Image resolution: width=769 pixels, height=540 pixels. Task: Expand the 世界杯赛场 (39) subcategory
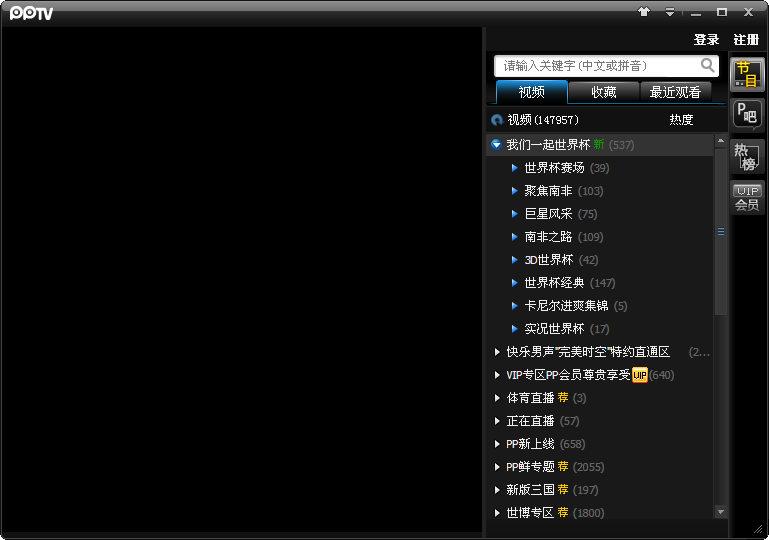[x=514, y=168]
